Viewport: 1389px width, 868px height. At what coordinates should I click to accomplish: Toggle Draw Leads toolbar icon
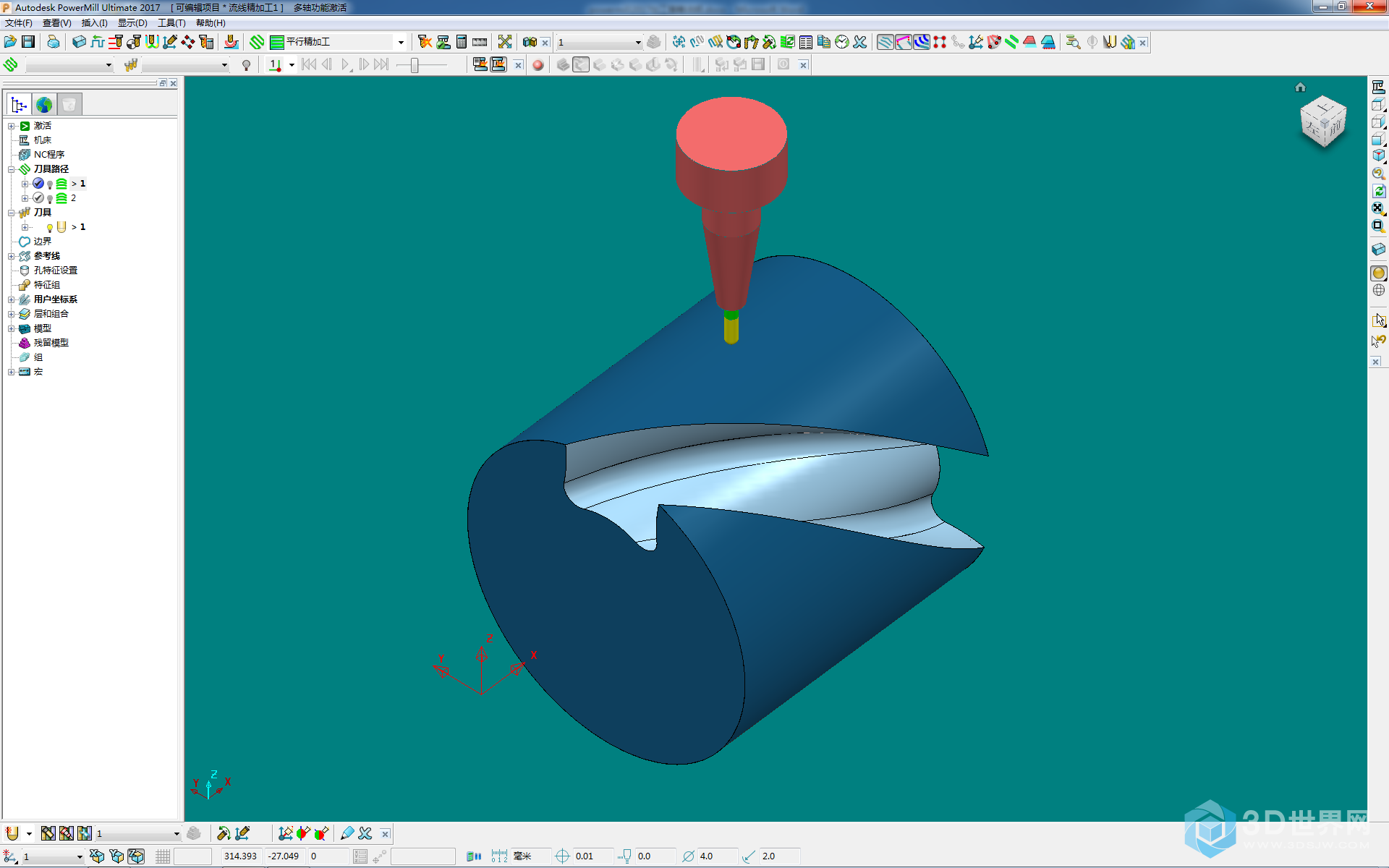tap(885, 42)
